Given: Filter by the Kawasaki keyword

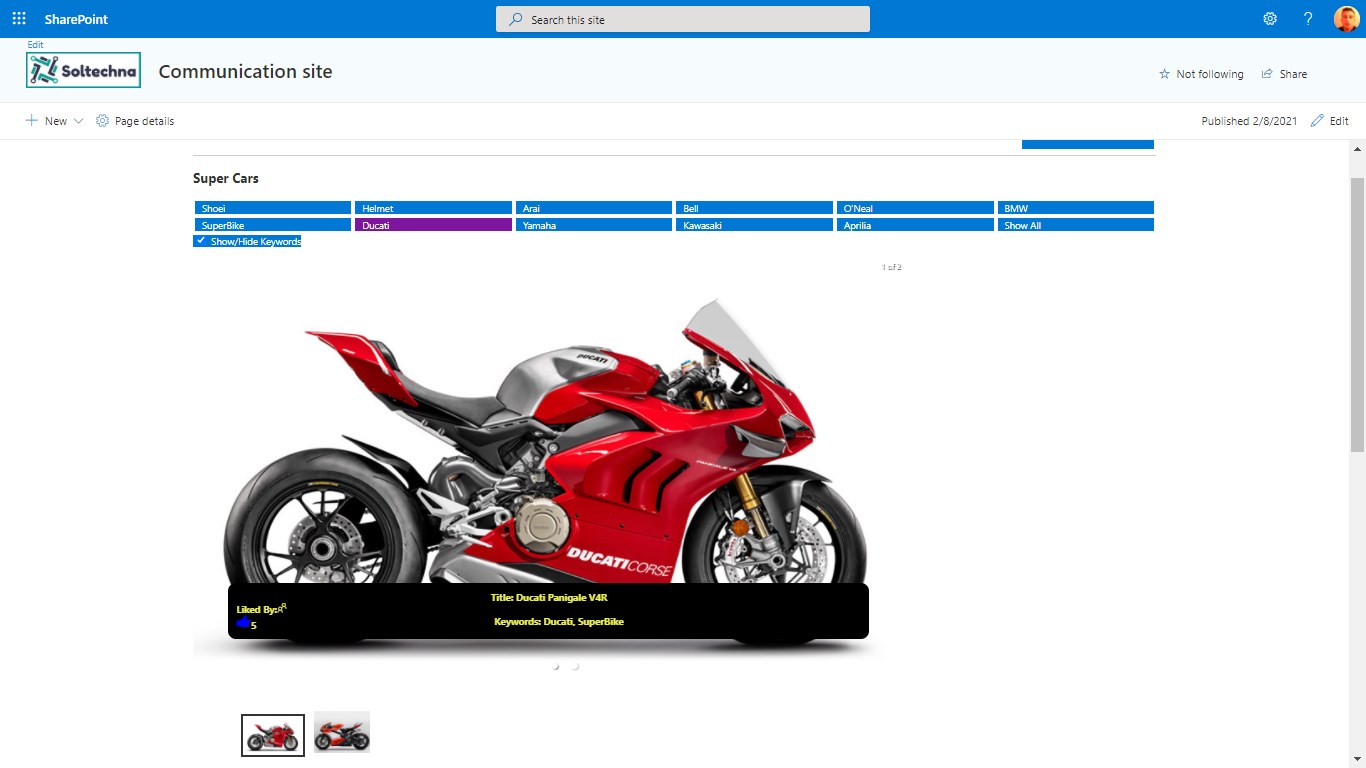Looking at the screenshot, I should (754, 225).
